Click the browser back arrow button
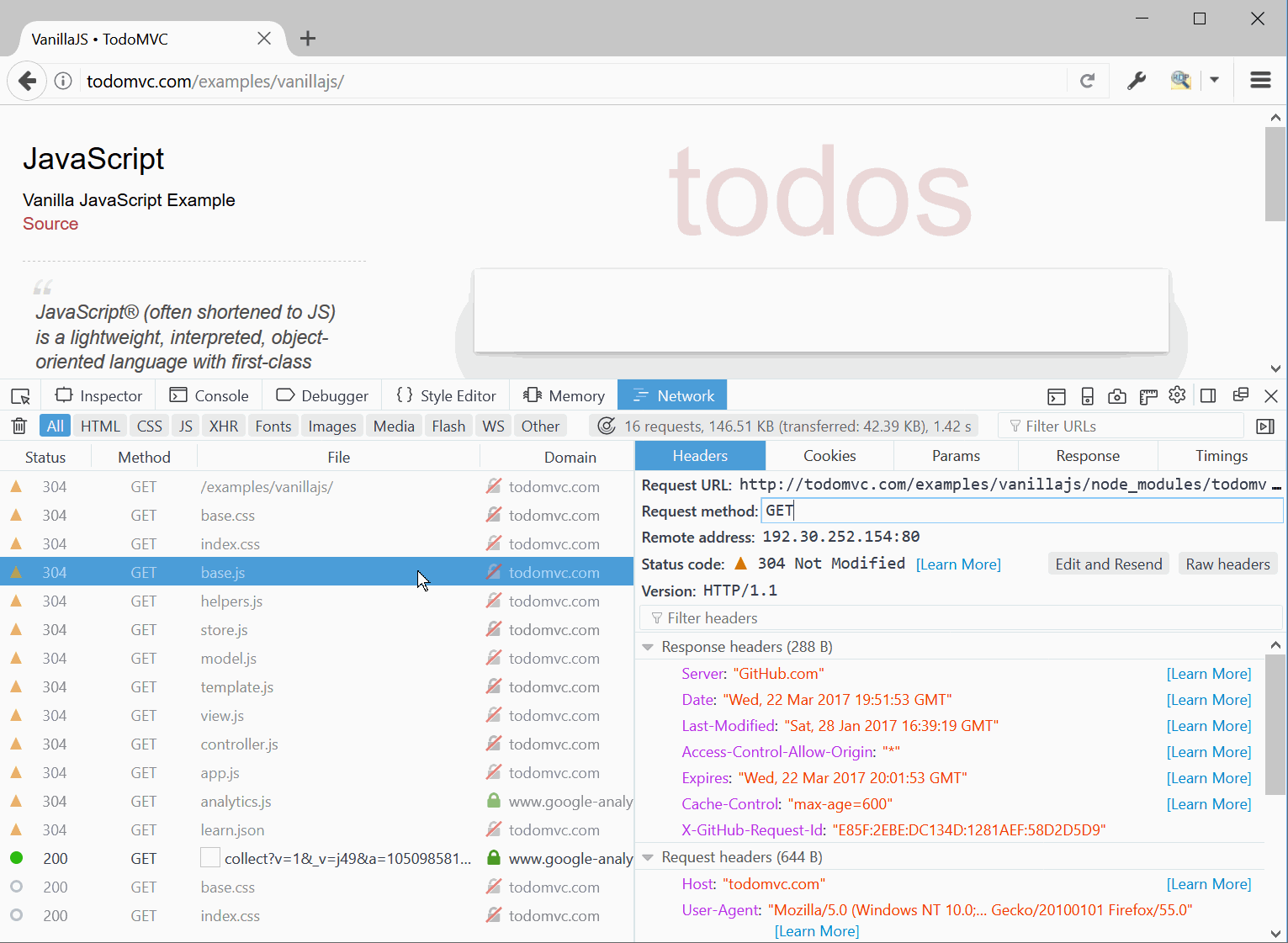The width and height of the screenshot is (1288, 943). [x=27, y=82]
